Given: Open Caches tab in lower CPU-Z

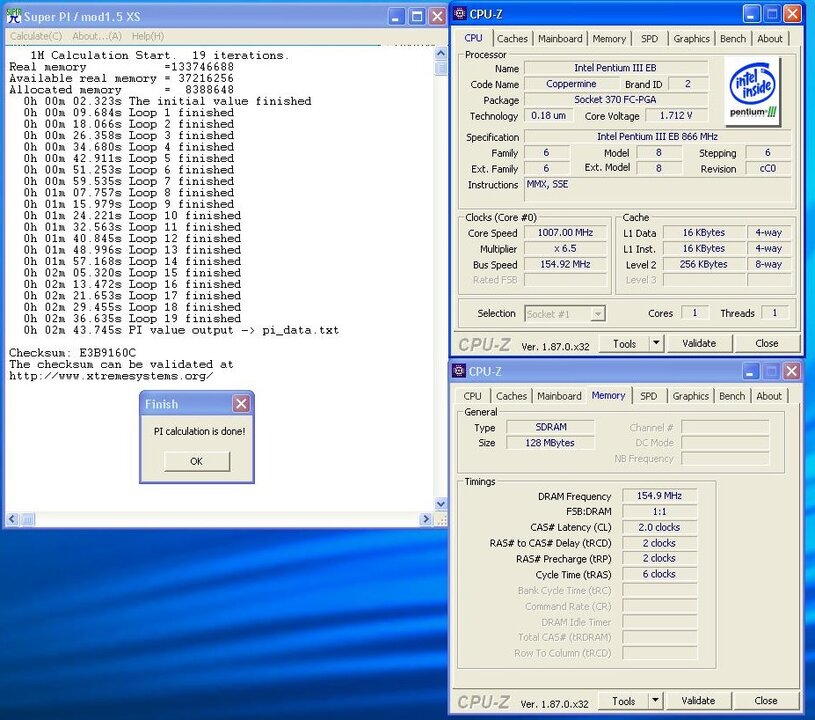Looking at the screenshot, I should [x=511, y=396].
